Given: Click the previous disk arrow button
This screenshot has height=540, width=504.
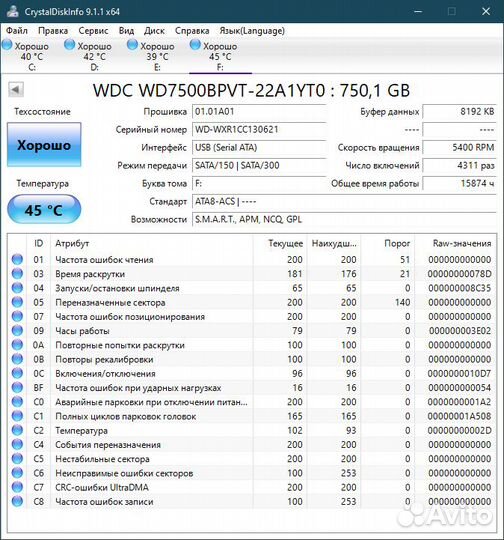Looking at the screenshot, I should click(16, 90).
